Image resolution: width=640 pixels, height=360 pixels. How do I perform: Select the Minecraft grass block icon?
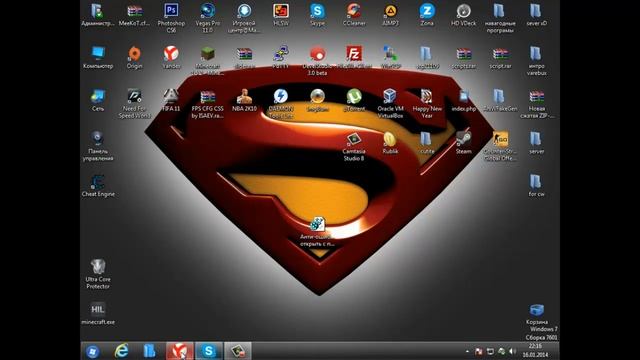(208, 54)
